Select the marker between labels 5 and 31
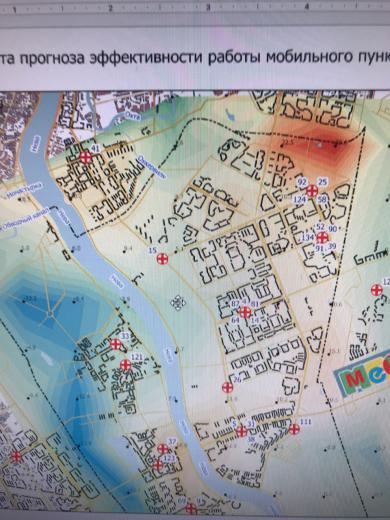This screenshot has width=390, height=520. [x=241, y=431]
